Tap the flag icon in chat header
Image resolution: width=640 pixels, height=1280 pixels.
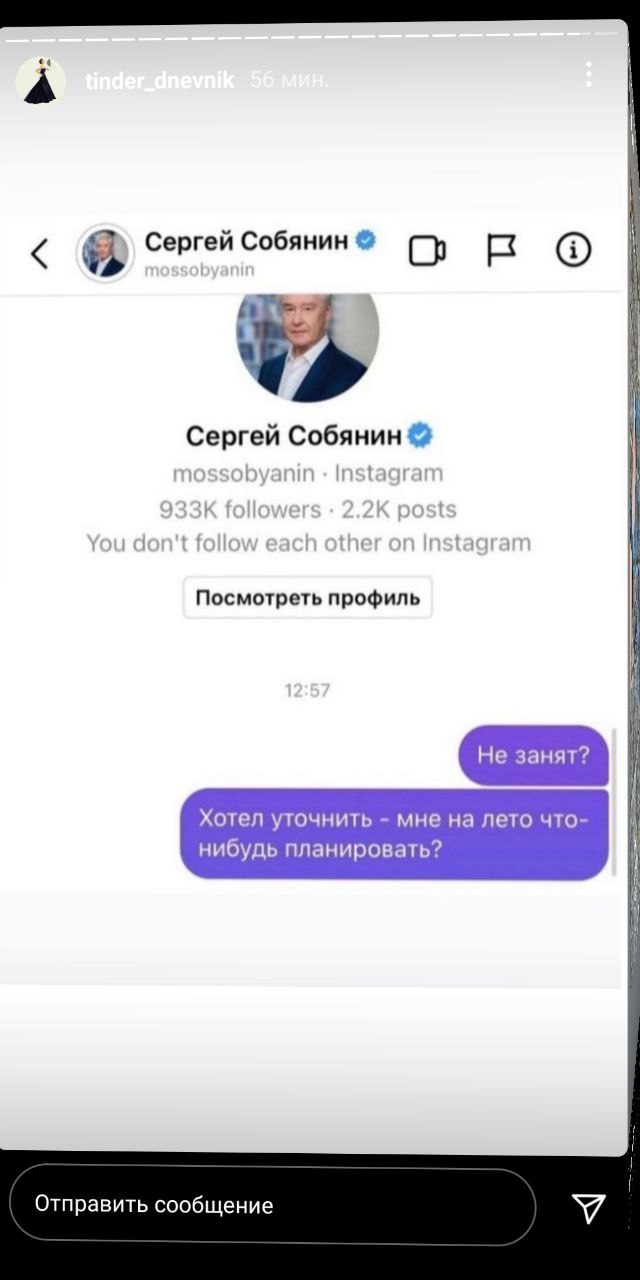point(501,250)
